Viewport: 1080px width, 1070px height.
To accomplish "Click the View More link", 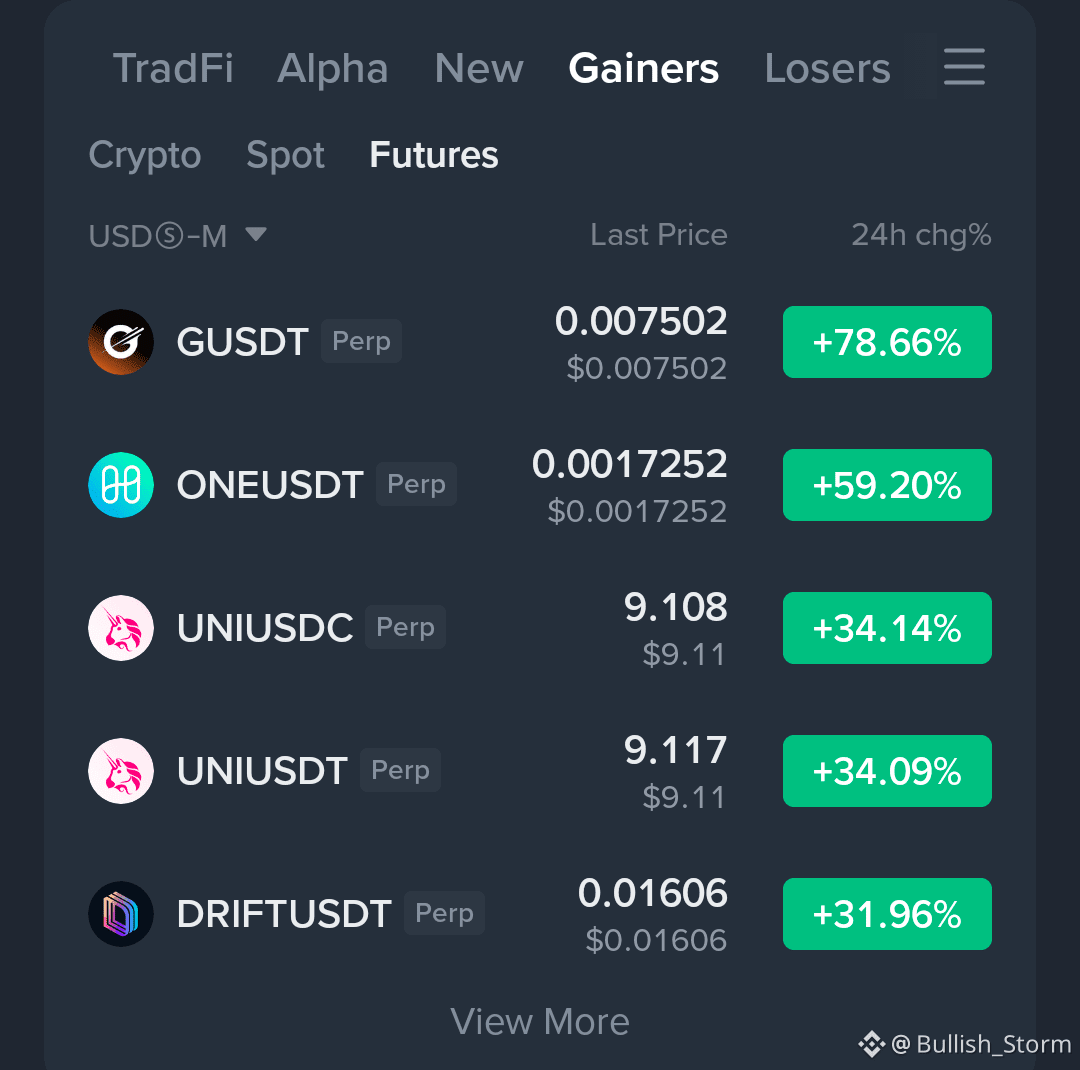I will [540, 1021].
